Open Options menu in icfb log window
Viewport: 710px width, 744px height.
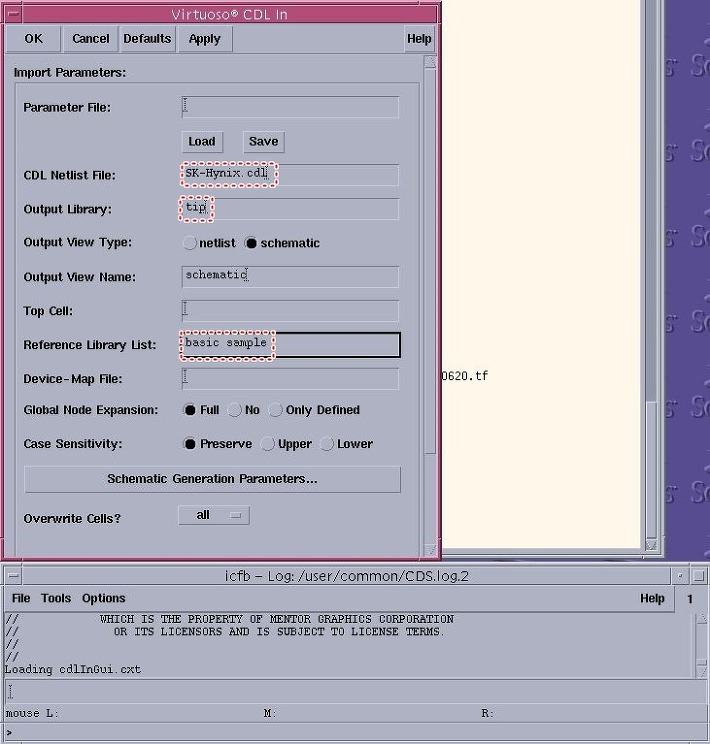[103, 598]
